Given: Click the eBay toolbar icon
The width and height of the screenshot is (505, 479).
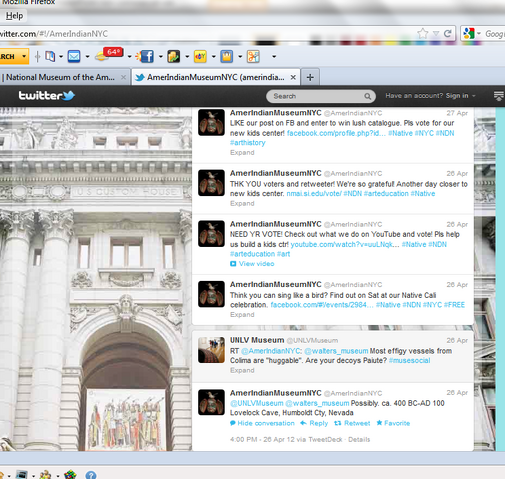Looking at the screenshot, I should click(x=200, y=56).
